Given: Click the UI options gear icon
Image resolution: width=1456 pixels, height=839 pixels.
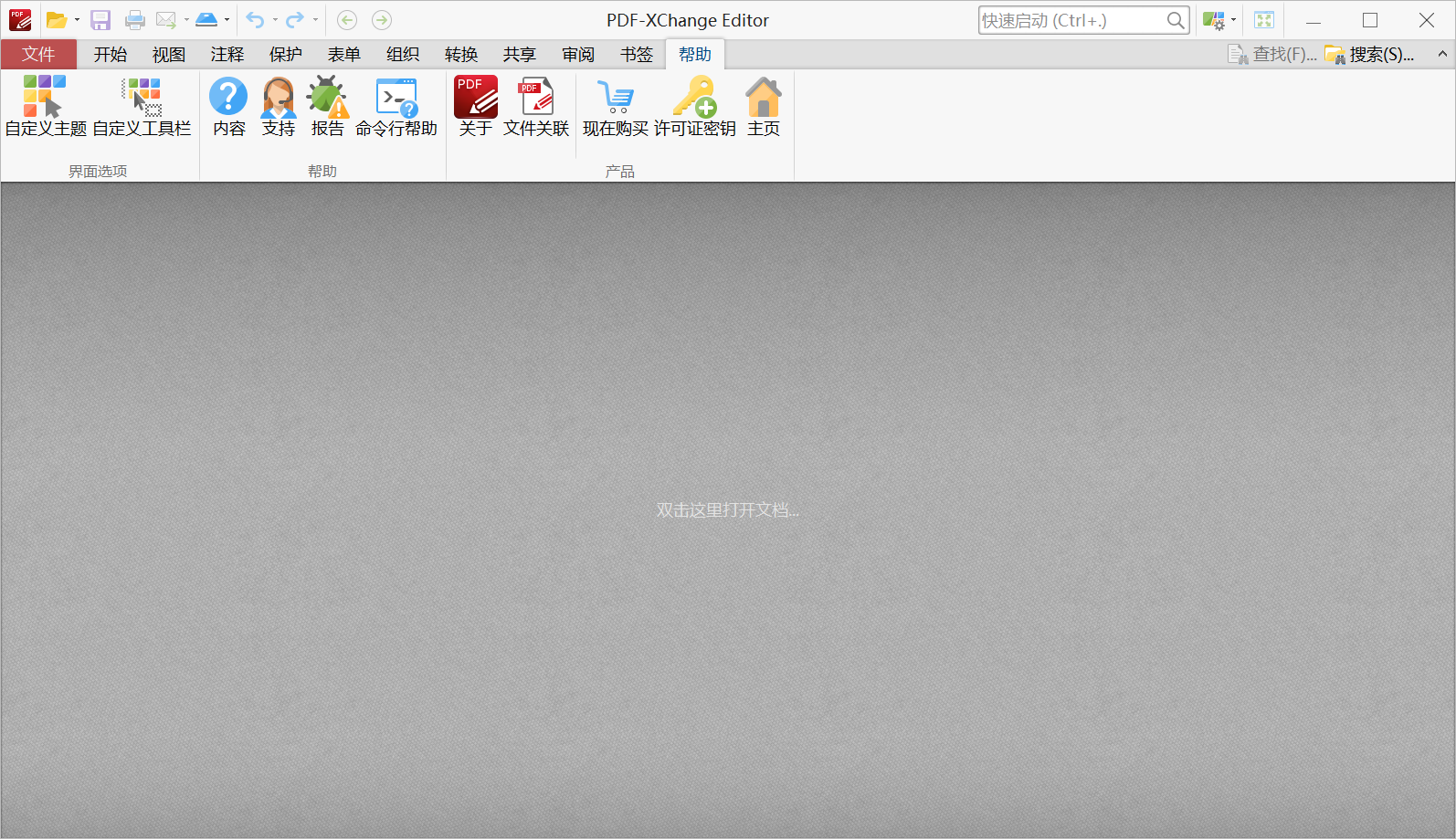Looking at the screenshot, I should [x=1214, y=20].
